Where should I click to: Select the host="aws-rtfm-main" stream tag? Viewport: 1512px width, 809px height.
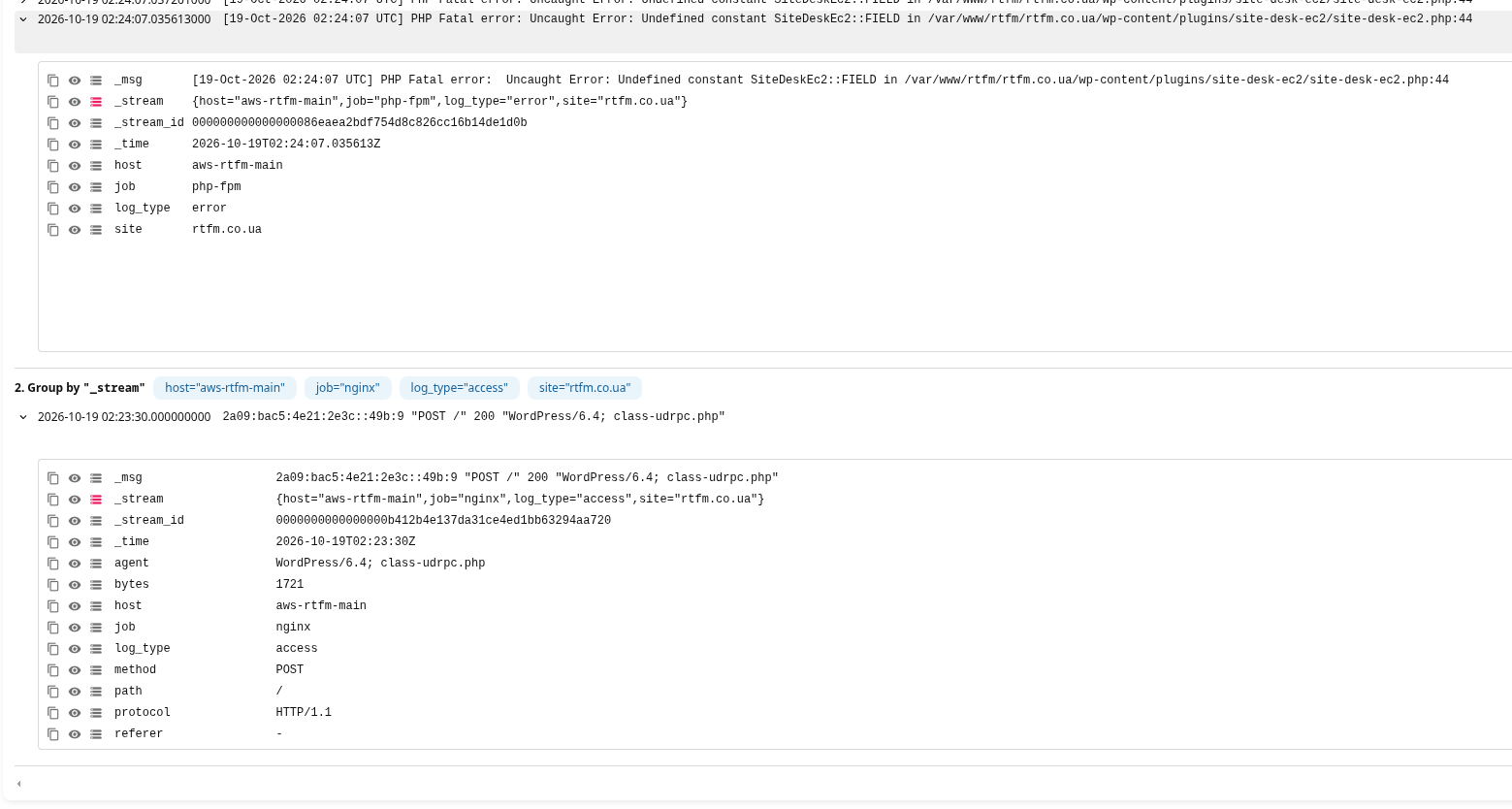(225, 388)
